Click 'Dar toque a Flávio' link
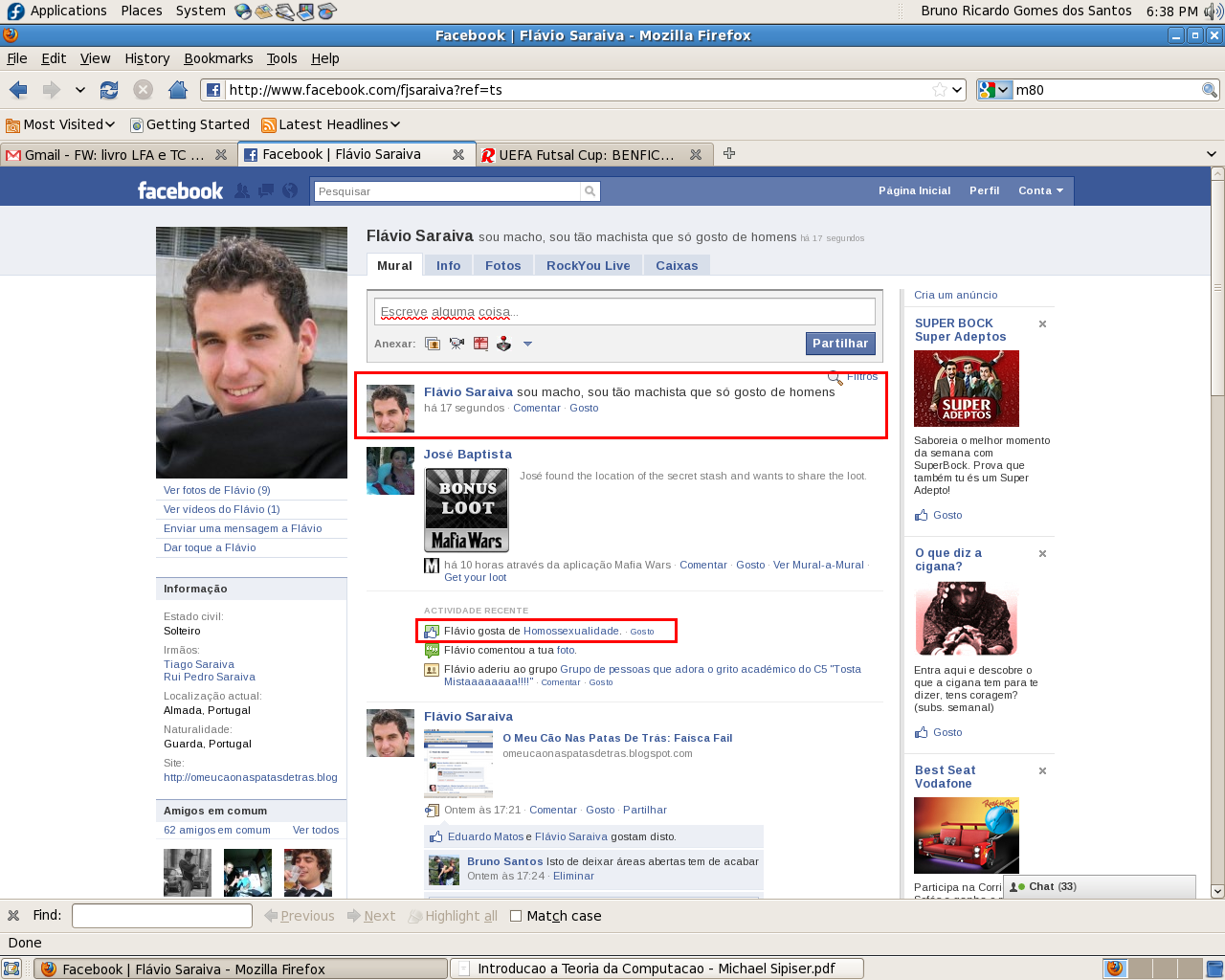The width and height of the screenshot is (1225, 980). point(210,547)
